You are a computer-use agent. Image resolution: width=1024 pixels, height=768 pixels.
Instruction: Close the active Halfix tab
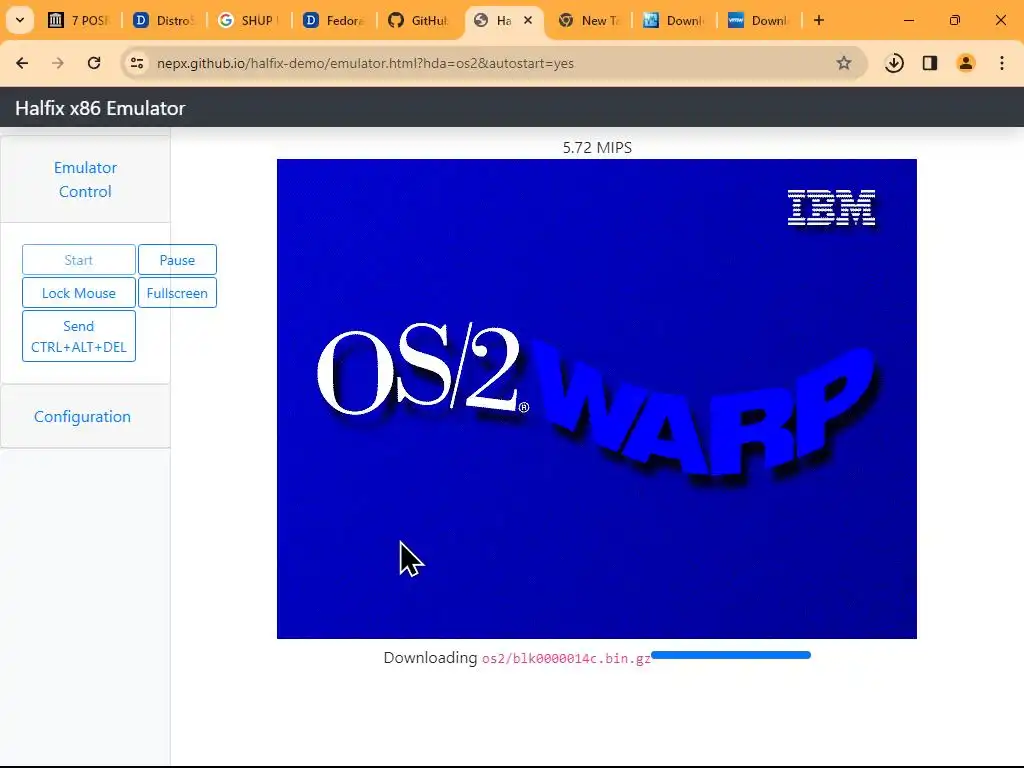[528, 20]
